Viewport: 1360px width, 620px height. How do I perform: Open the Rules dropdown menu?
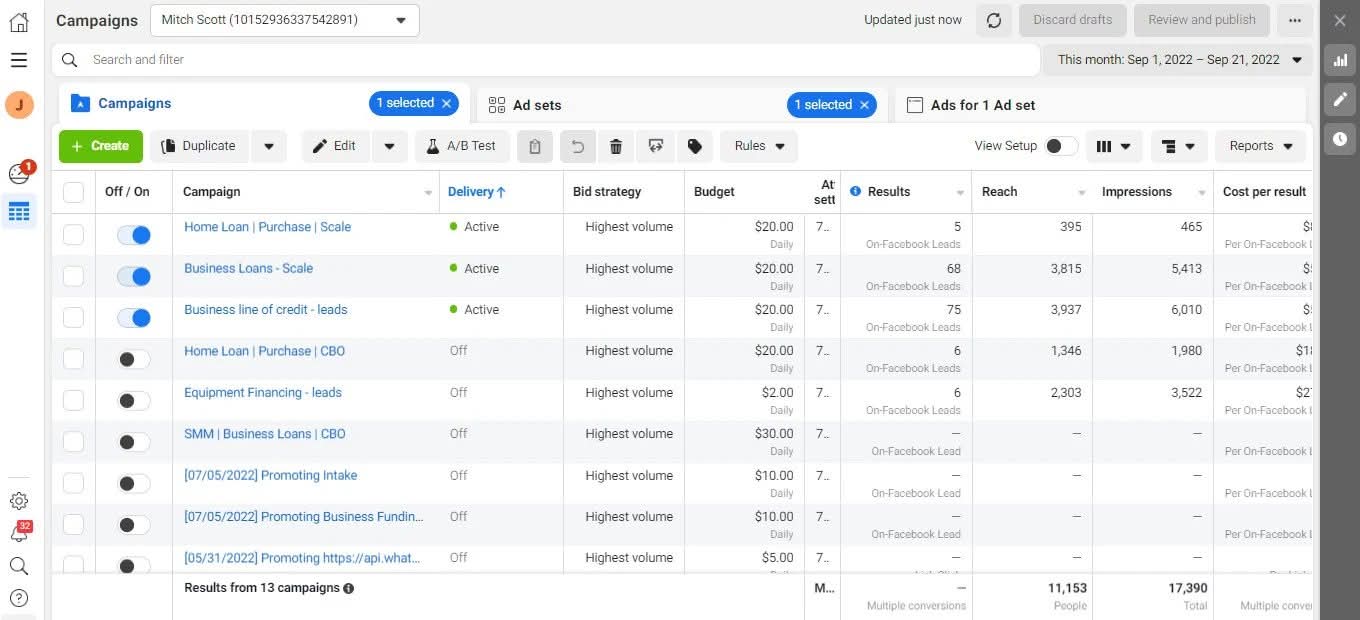click(x=758, y=146)
